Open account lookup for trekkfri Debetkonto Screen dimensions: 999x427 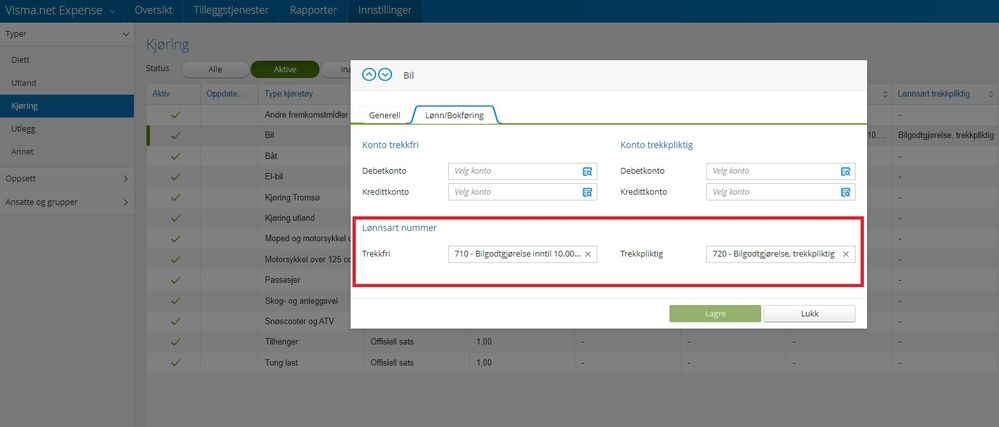[587, 171]
